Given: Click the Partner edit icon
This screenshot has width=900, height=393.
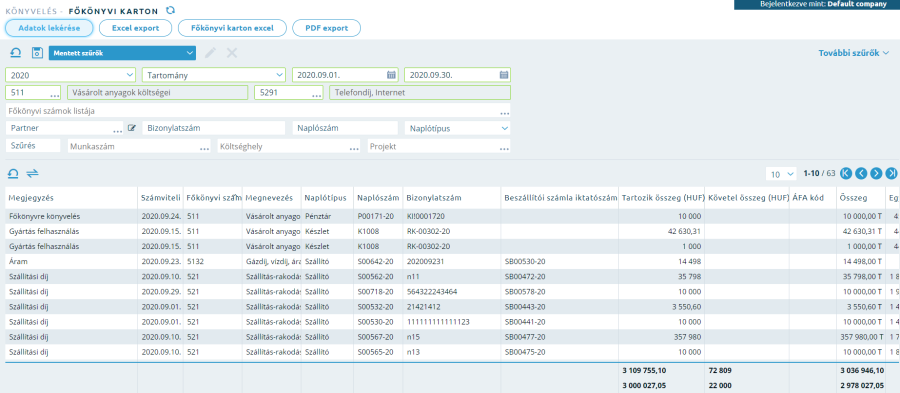Looking at the screenshot, I should (132, 128).
